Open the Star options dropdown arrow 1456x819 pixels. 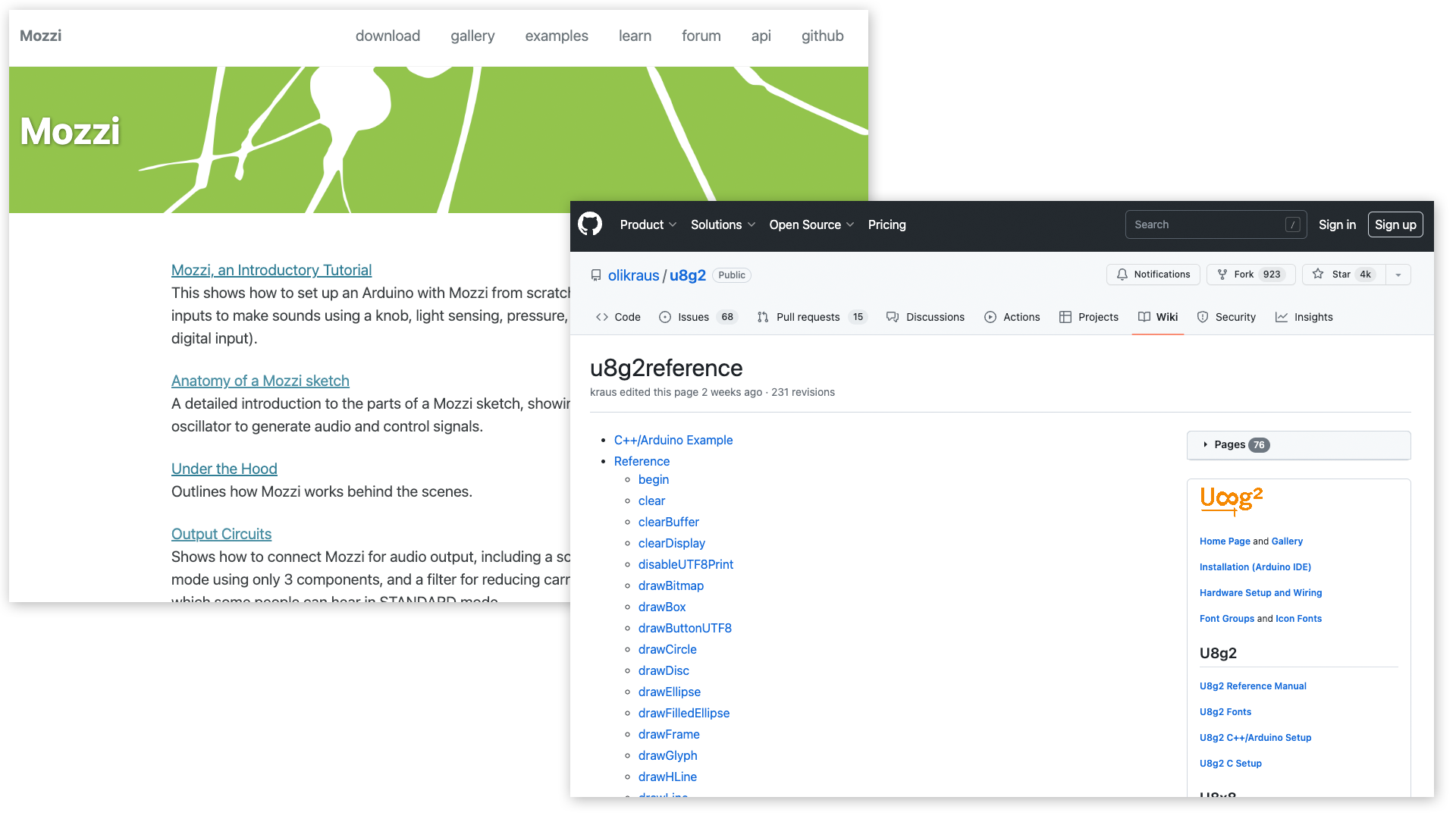(x=1398, y=275)
